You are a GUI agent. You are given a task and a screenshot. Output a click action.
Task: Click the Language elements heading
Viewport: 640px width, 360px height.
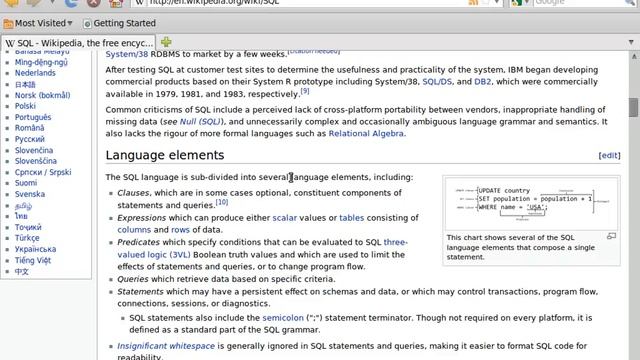tap(165, 155)
